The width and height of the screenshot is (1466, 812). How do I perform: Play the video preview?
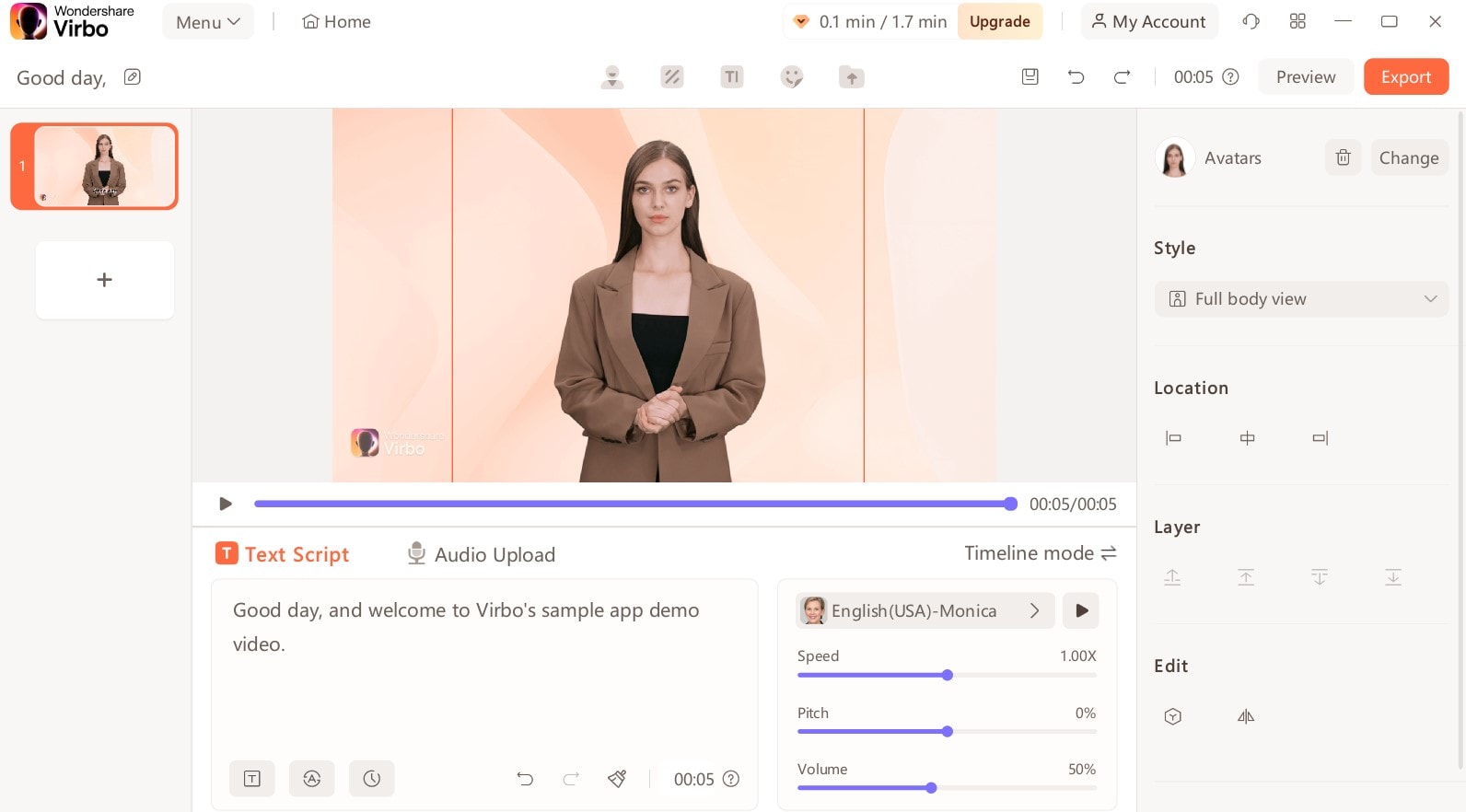point(226,504)
